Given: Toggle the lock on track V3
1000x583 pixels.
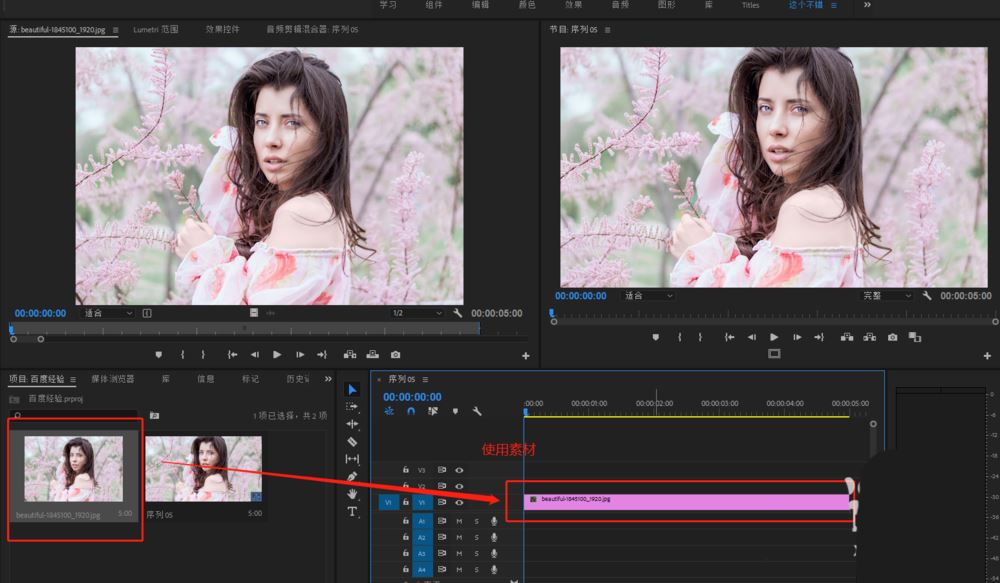Looking at the screenshot, I should click(405, 469).
